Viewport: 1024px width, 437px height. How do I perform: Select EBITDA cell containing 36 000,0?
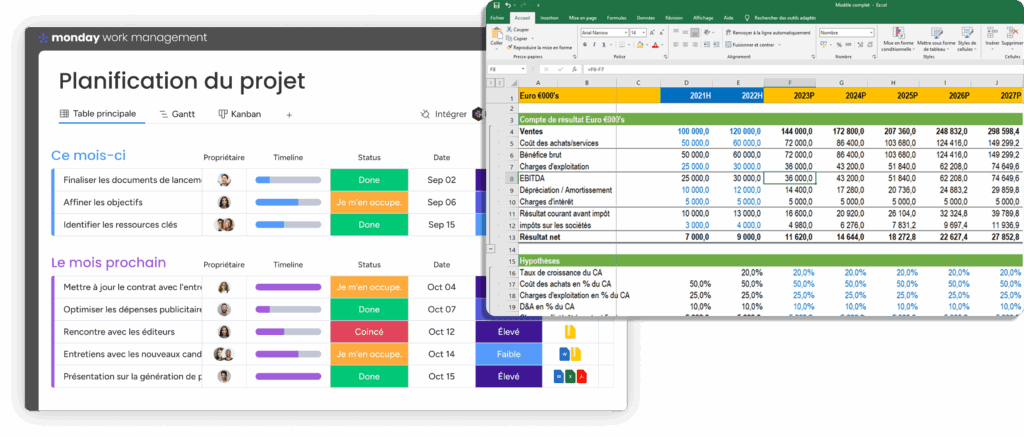coord(789,178)
